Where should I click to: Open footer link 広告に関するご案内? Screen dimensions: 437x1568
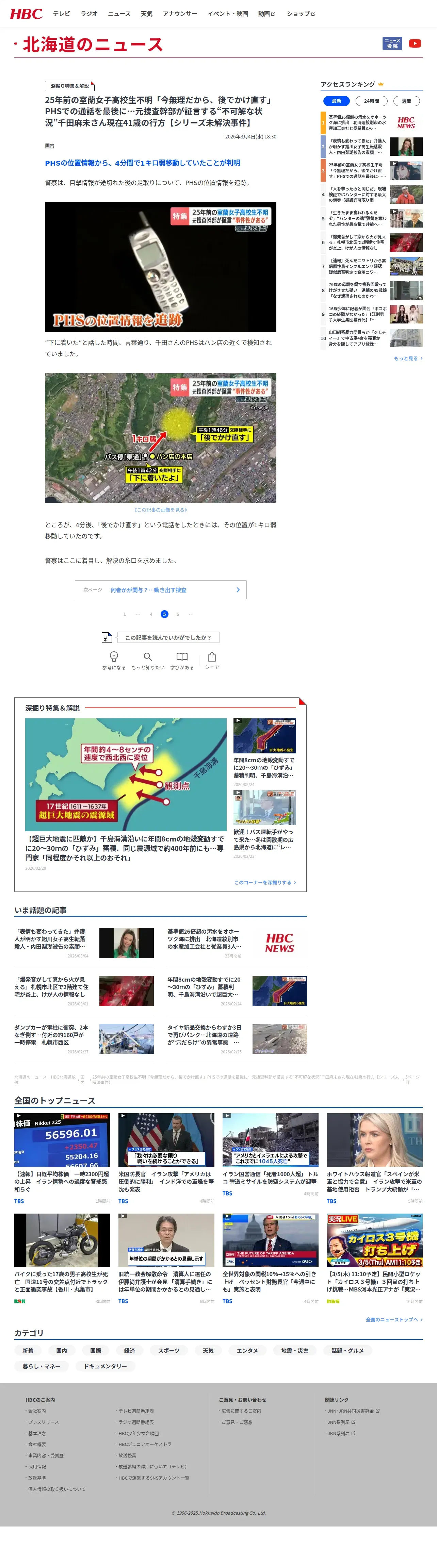click(x=241, y=1411)
